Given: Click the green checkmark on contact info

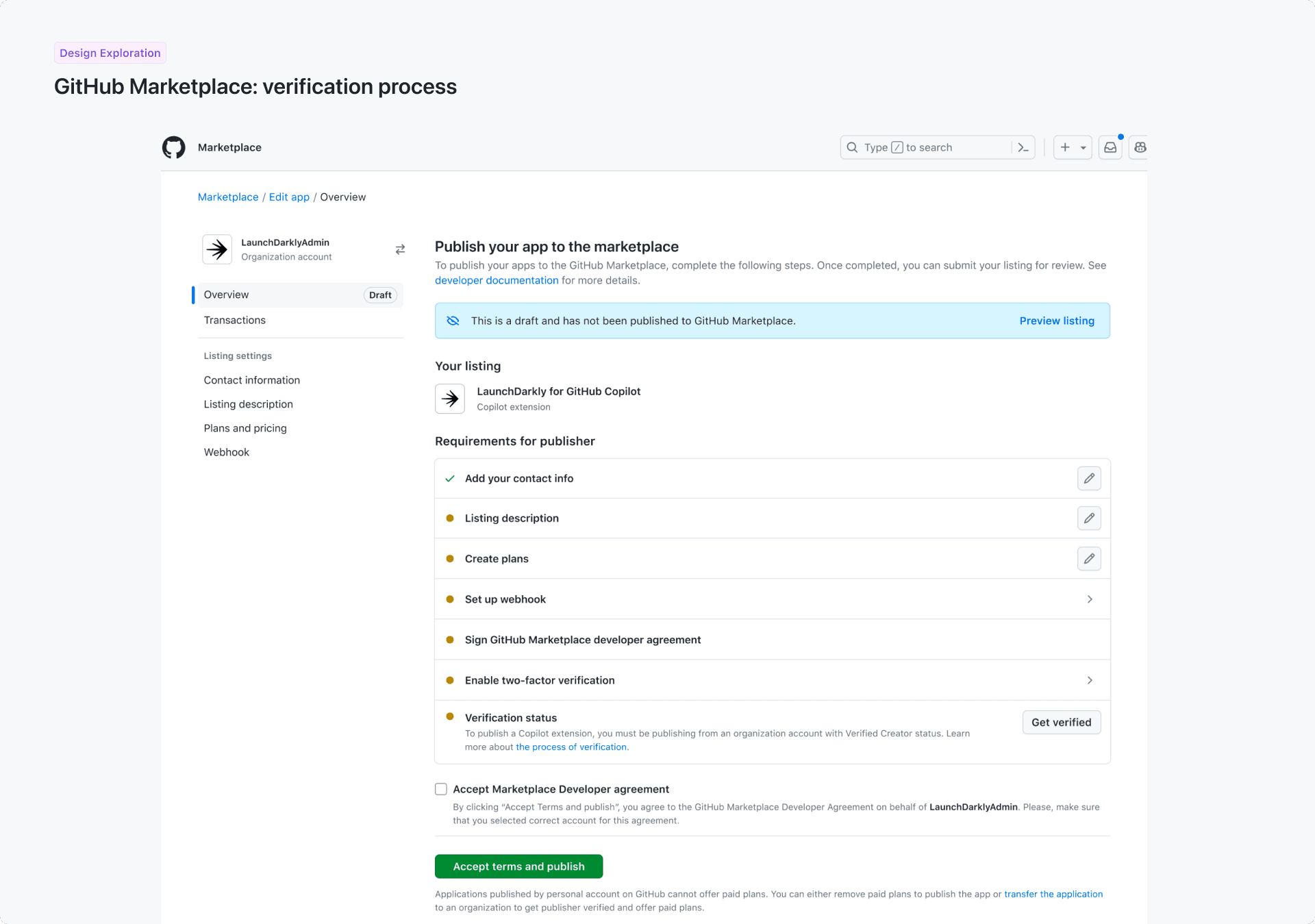Looking at the screenshot, I should [x=450, y=478].
